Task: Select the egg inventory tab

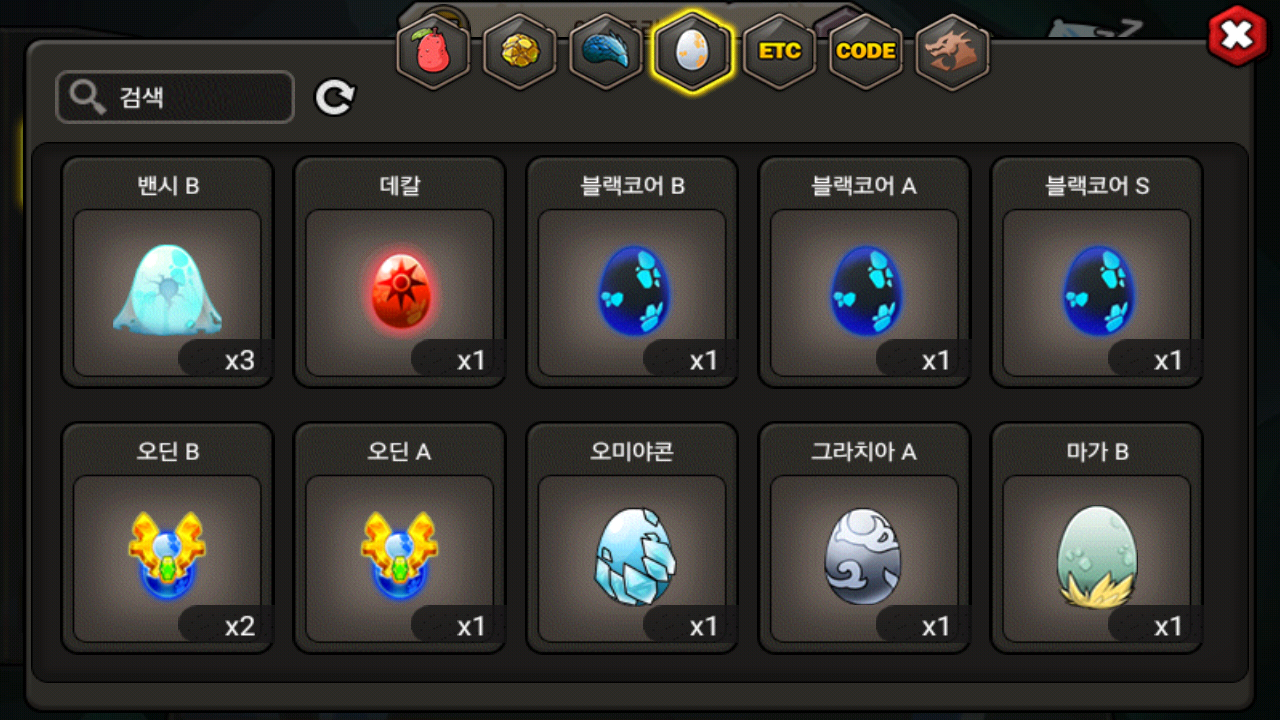Action: tap(692, 51)
